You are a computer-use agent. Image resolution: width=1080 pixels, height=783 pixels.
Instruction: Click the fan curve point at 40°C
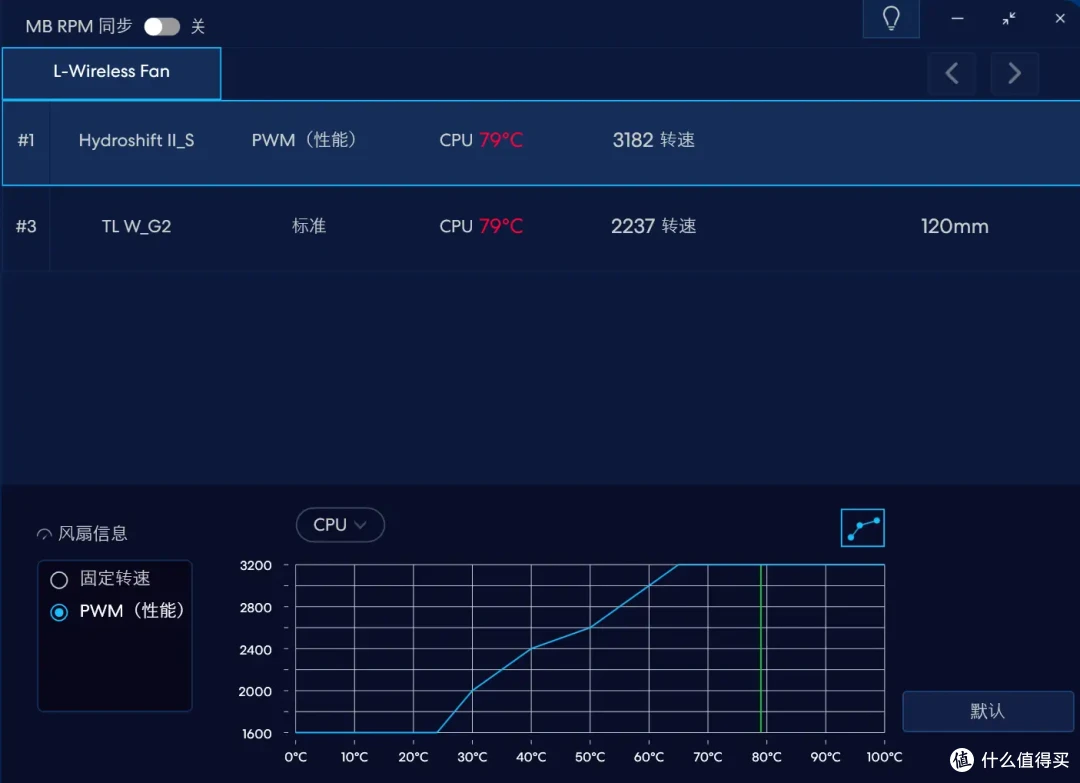coord(531,648)
